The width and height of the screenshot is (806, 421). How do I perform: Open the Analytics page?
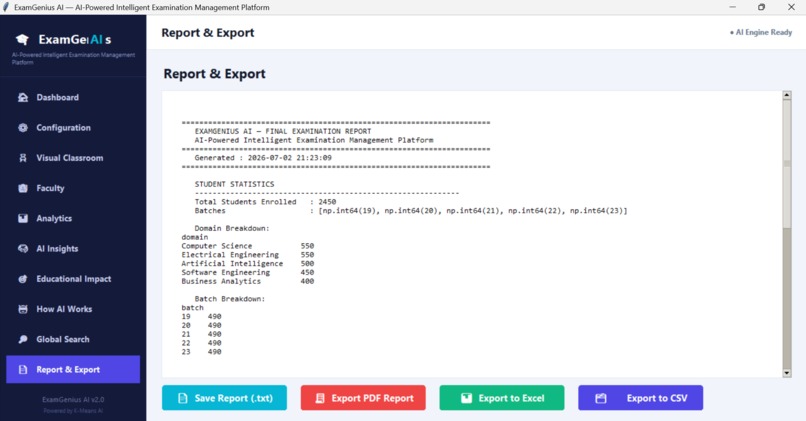tap(73, 218)
